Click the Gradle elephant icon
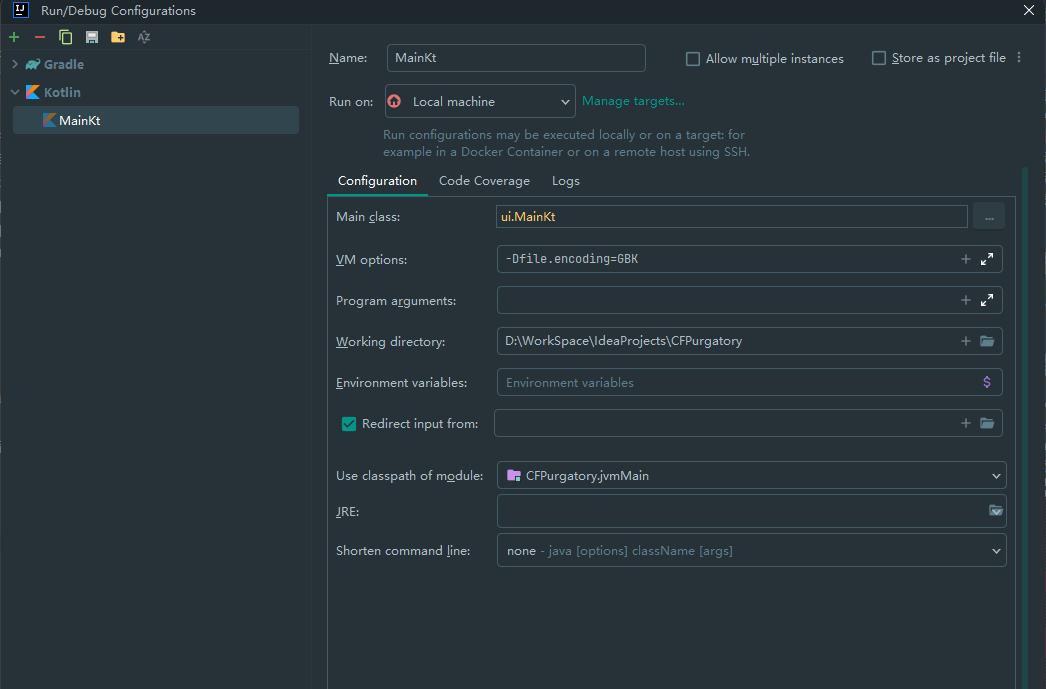The width and height of the screenshot is (1046, 689). tap(33, 65)
